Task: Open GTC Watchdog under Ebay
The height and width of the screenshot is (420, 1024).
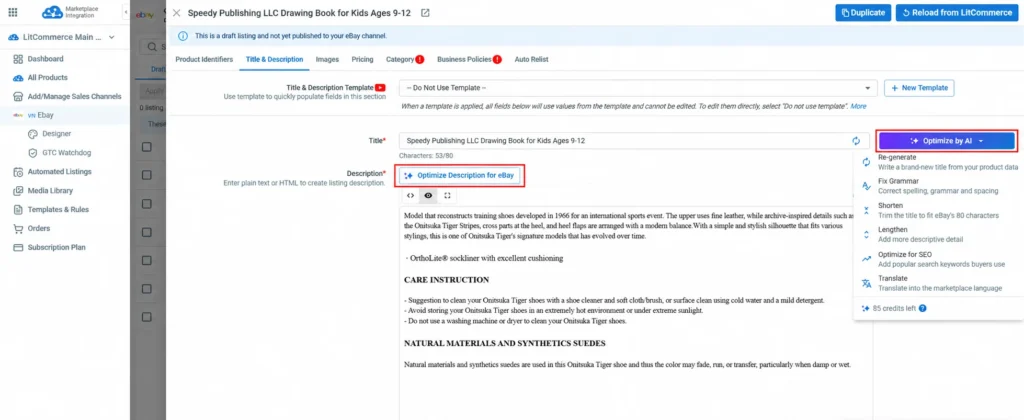Action: tap(65, 153)
